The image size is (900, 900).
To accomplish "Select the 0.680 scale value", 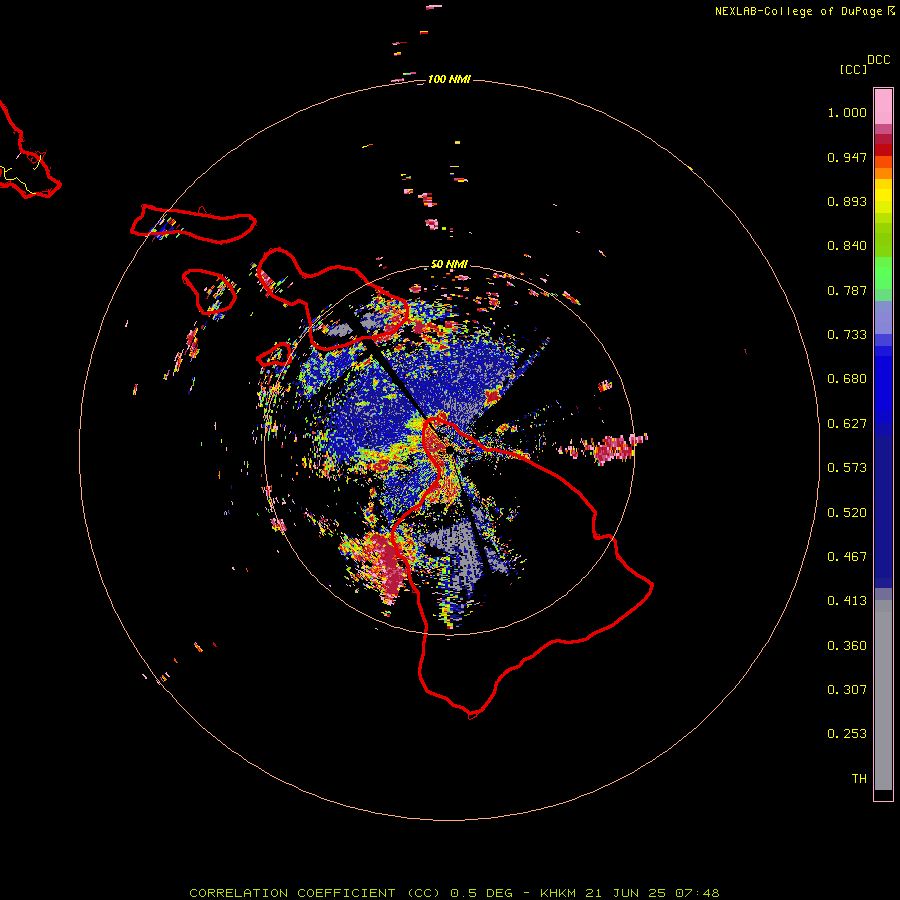I will 847,379.
